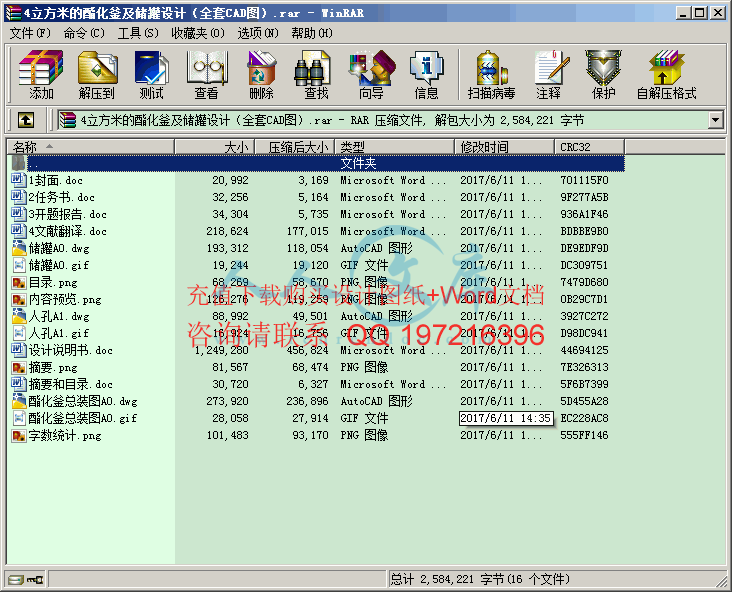Click the drive icon in status bar
The height and width of the screenshot is (592, 732).
[x=15, y=580]
